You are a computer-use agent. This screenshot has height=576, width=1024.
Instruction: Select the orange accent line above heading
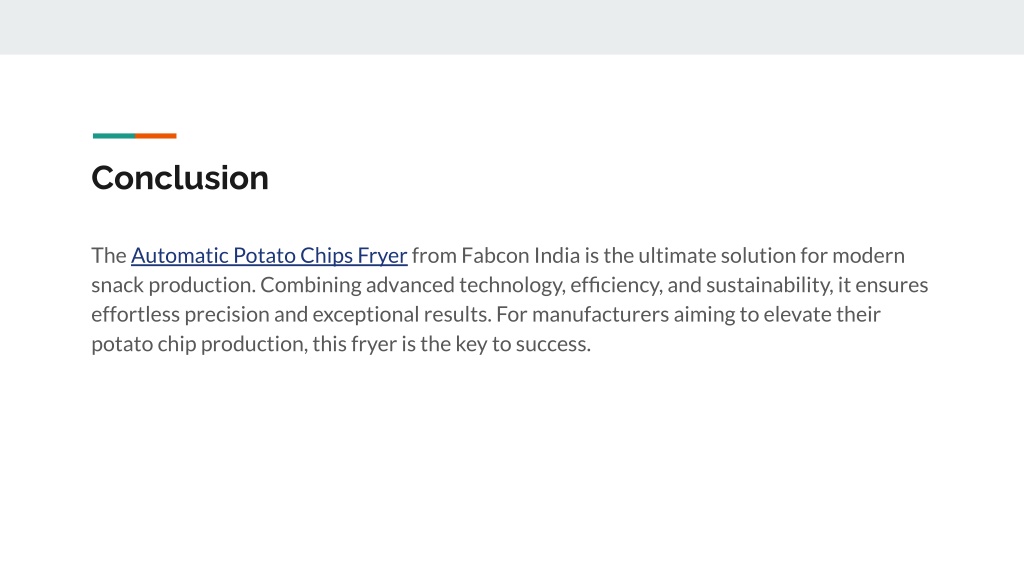(x=155, y=136)
